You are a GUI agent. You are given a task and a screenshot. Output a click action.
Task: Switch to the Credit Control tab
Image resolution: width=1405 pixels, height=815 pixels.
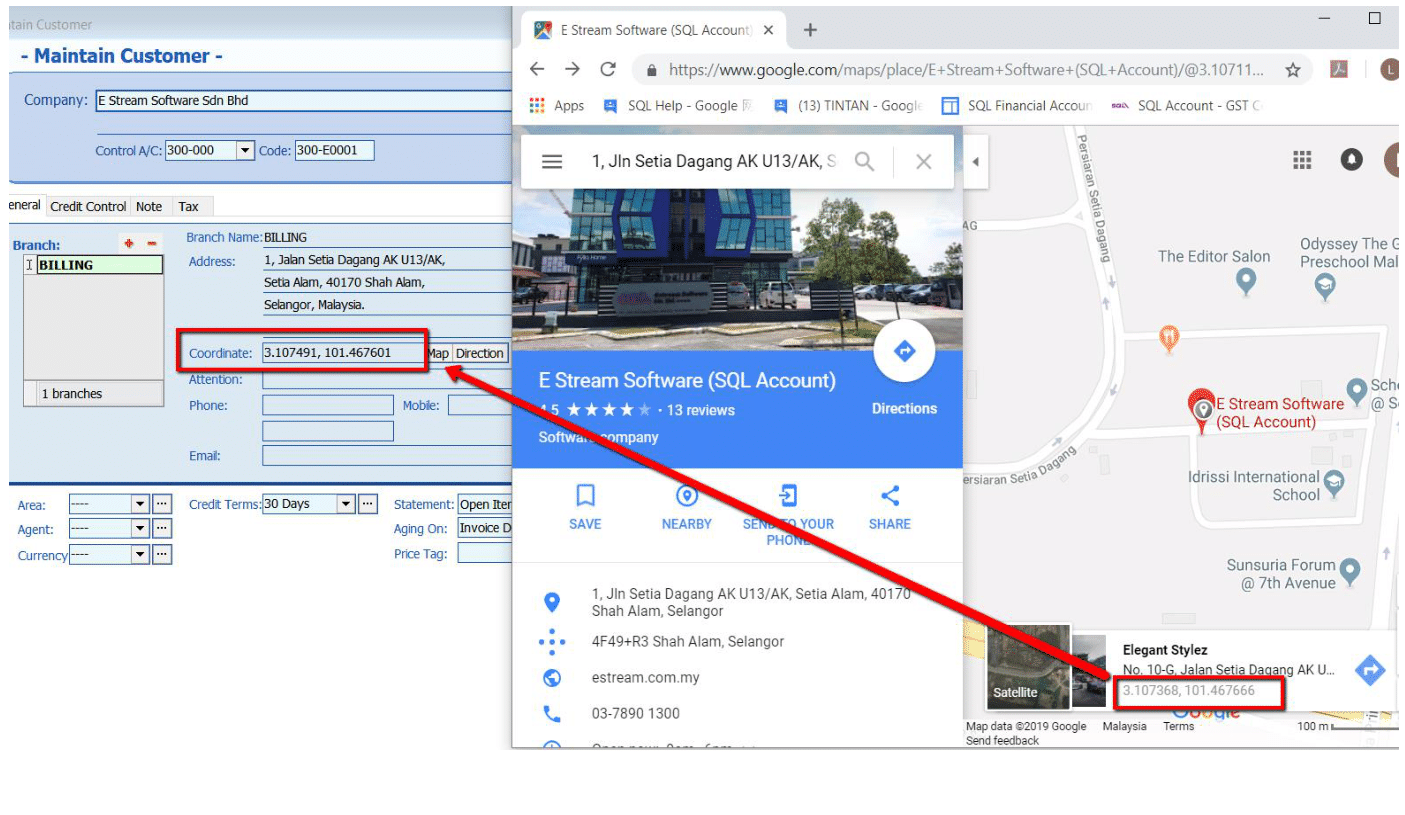88,207
